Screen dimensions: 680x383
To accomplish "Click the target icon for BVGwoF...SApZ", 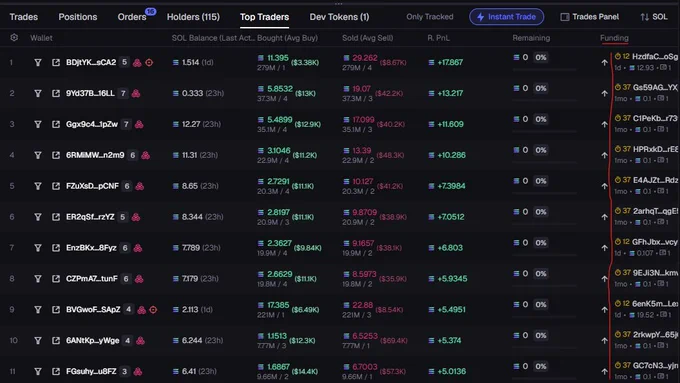I will pyautogui.click(x=153, y=310).
